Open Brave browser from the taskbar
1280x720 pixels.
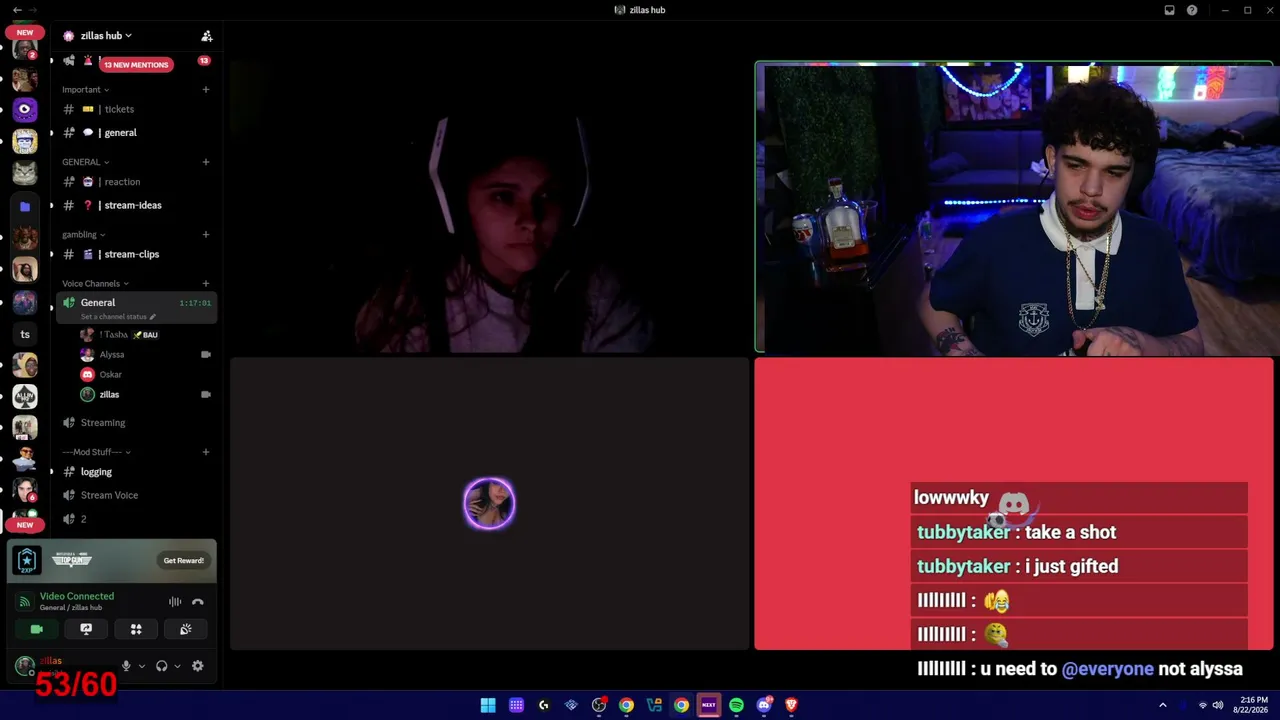pos(791,705)
